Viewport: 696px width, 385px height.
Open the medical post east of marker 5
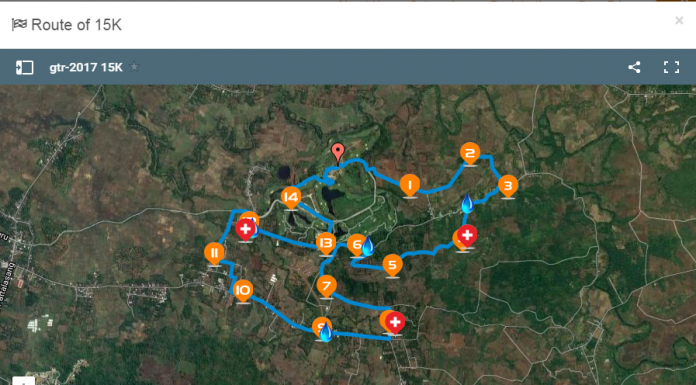tap(467, 236)
